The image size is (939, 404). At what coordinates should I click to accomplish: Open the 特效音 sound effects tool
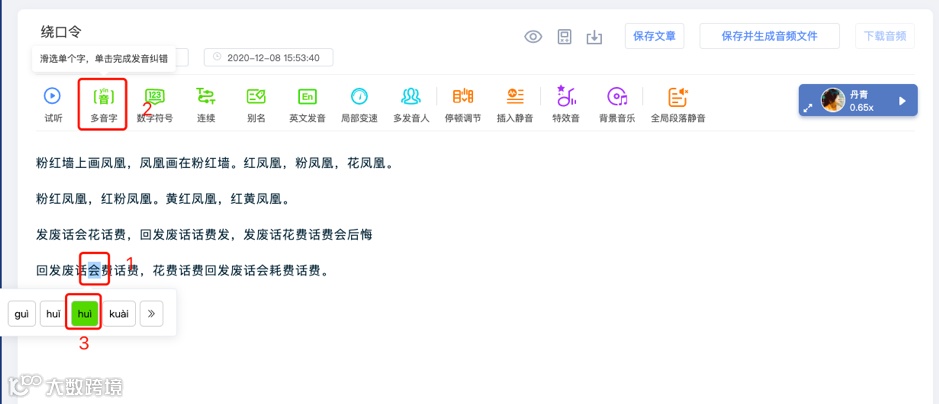pos(566,104)
